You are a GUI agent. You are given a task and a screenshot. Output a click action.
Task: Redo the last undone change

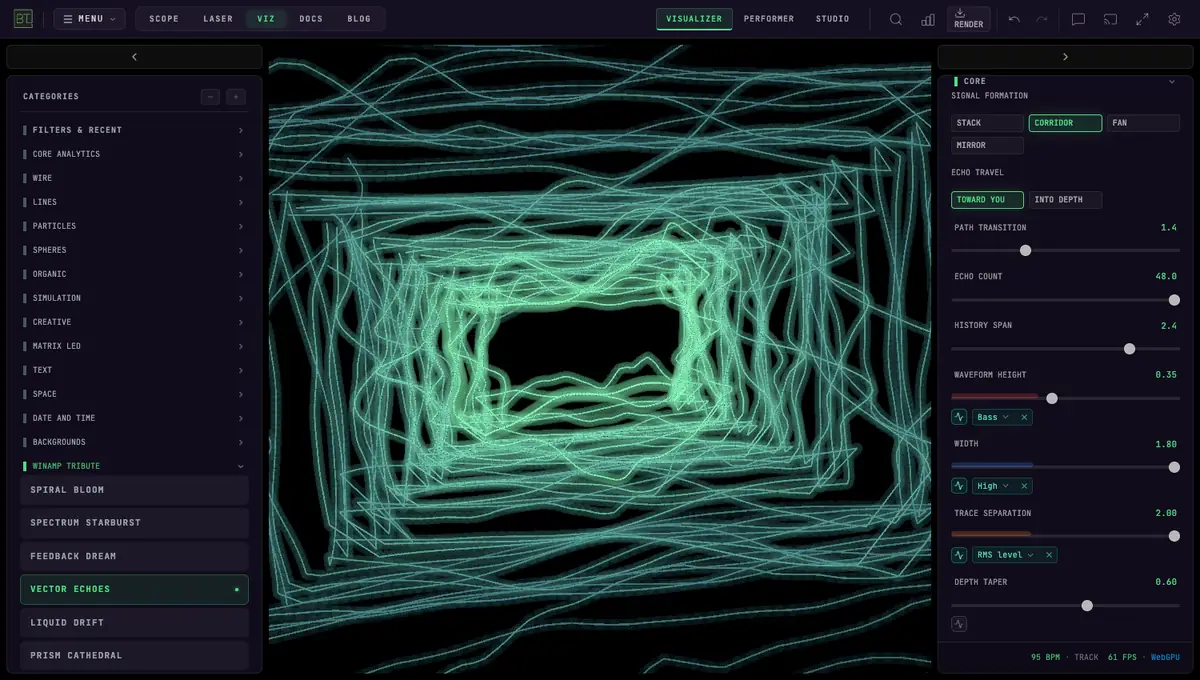click(x=1042, y=19)
